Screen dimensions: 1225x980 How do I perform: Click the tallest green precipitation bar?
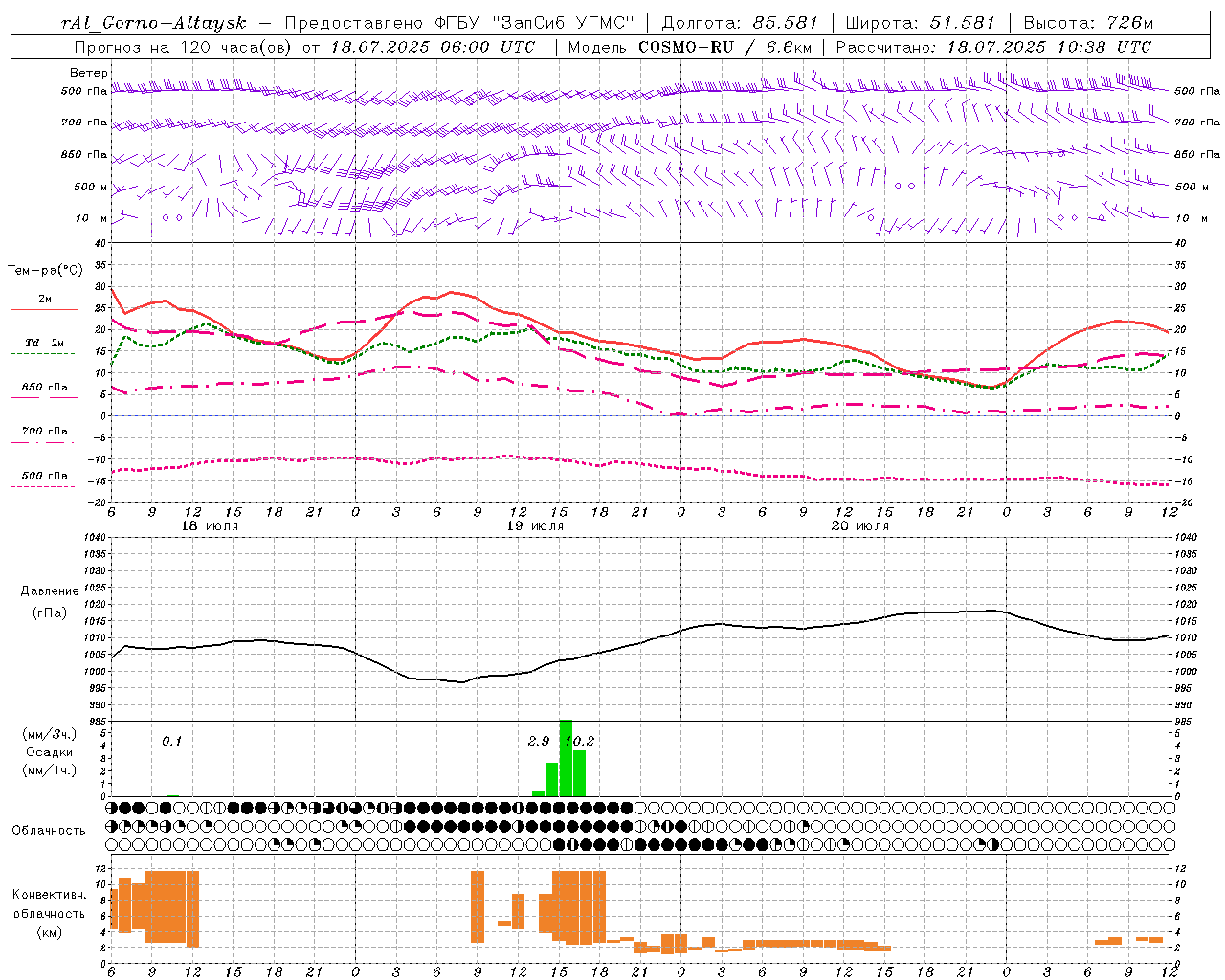click(x=566, y=758)
